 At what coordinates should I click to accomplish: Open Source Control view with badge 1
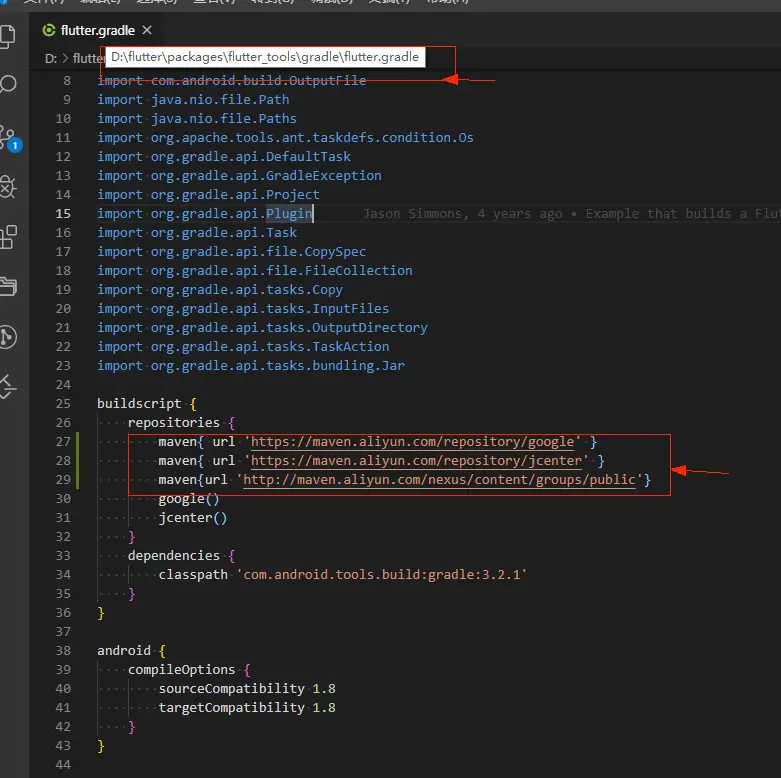click(8, 137)
